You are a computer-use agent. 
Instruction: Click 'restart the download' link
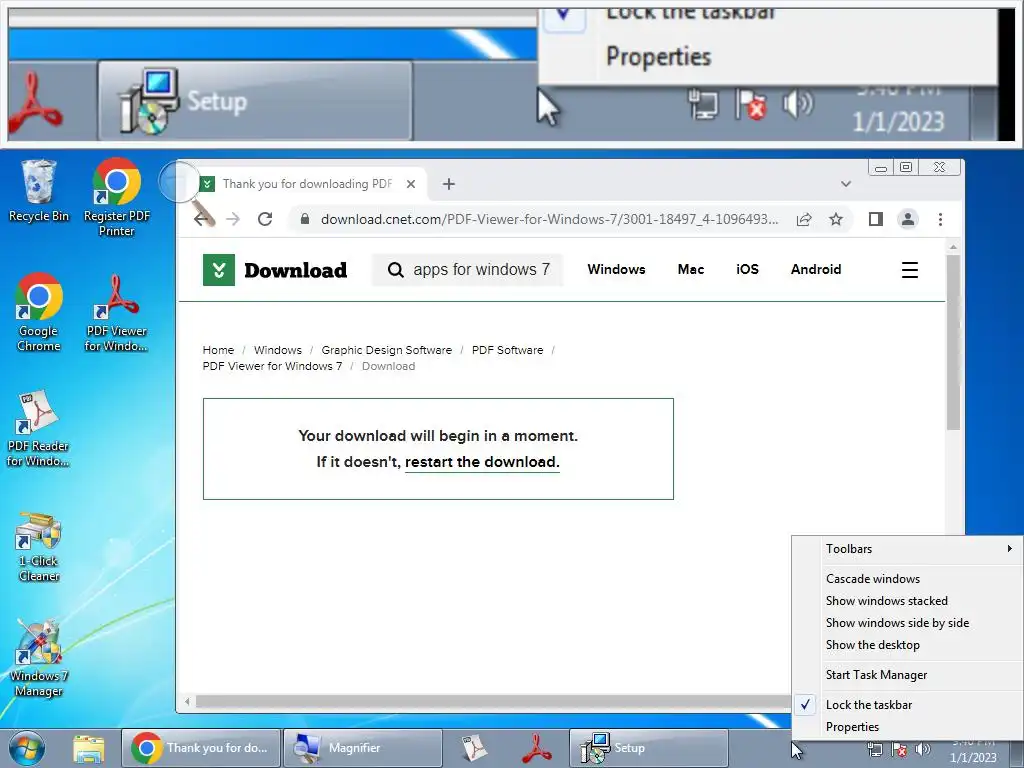[482, 462]
